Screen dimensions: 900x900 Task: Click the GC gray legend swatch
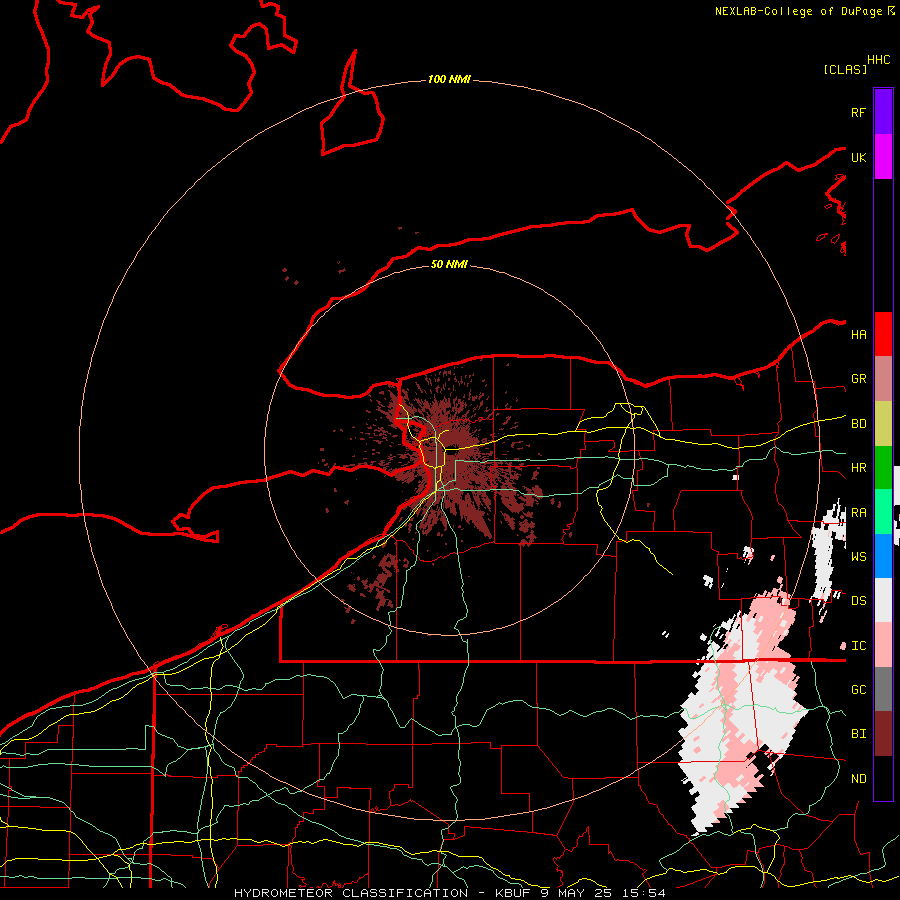point(883,689)
